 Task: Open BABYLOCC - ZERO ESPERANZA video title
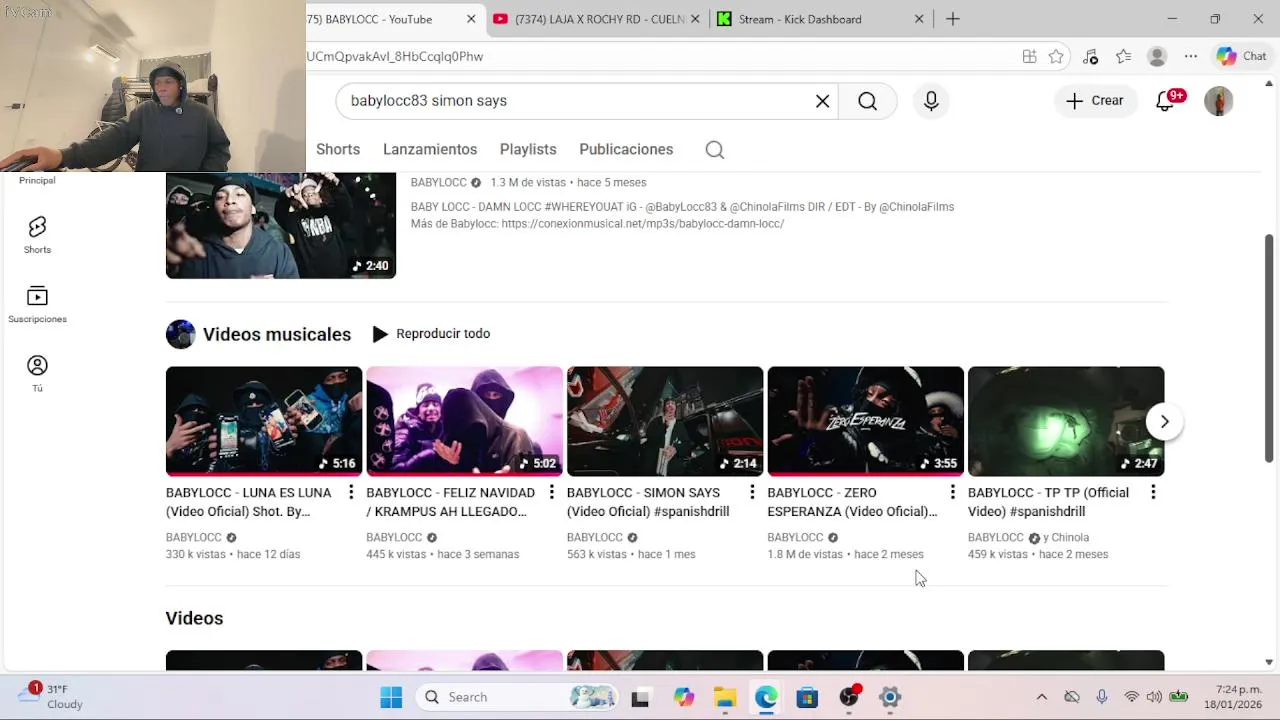tap(852, 502)
